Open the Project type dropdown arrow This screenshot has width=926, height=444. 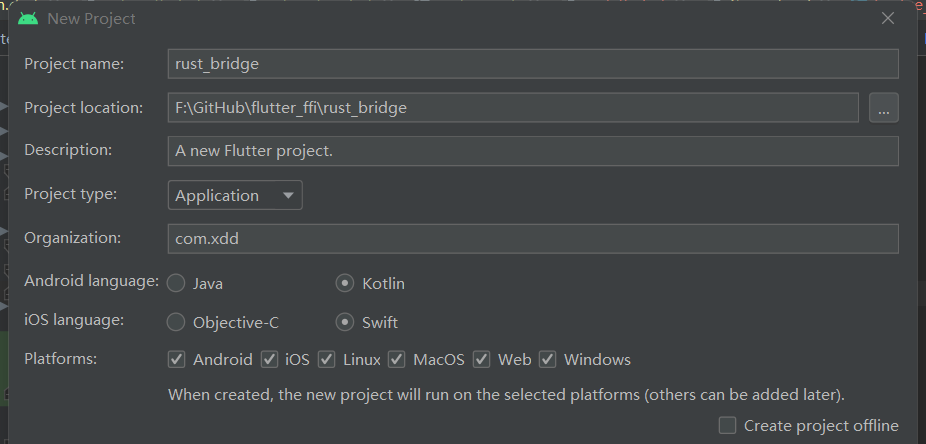(x=288, y=195)
